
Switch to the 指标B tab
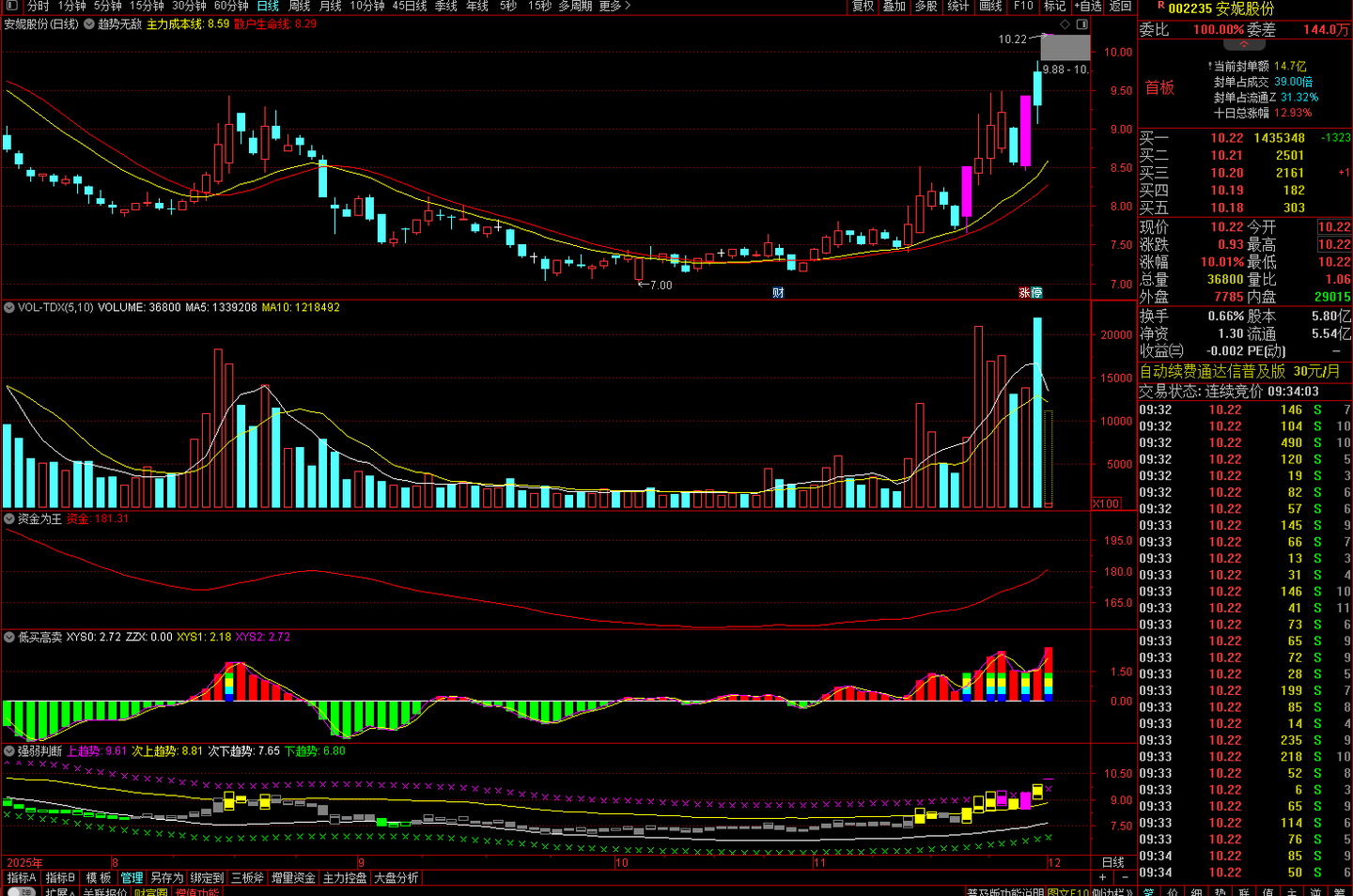click(x=60, y=878)
